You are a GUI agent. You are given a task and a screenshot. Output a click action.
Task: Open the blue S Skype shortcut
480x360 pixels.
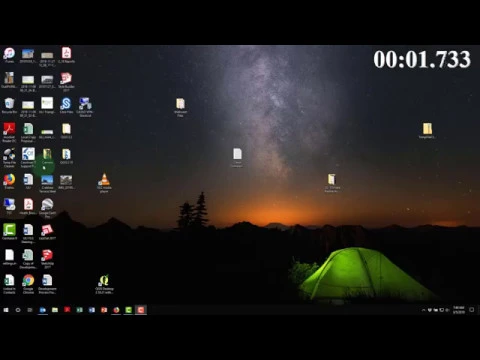[x=66, y=106]
